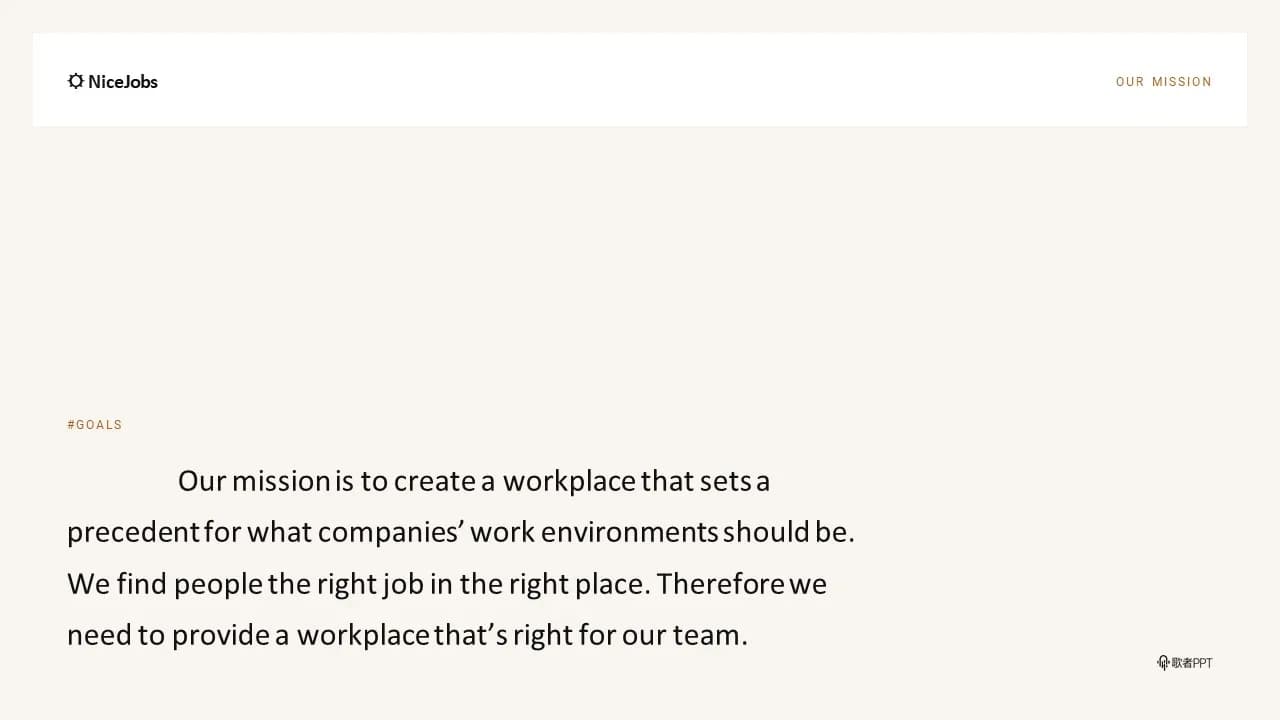
Task: Select the NiceJobs brand name text
Action: tap(123, 82)
